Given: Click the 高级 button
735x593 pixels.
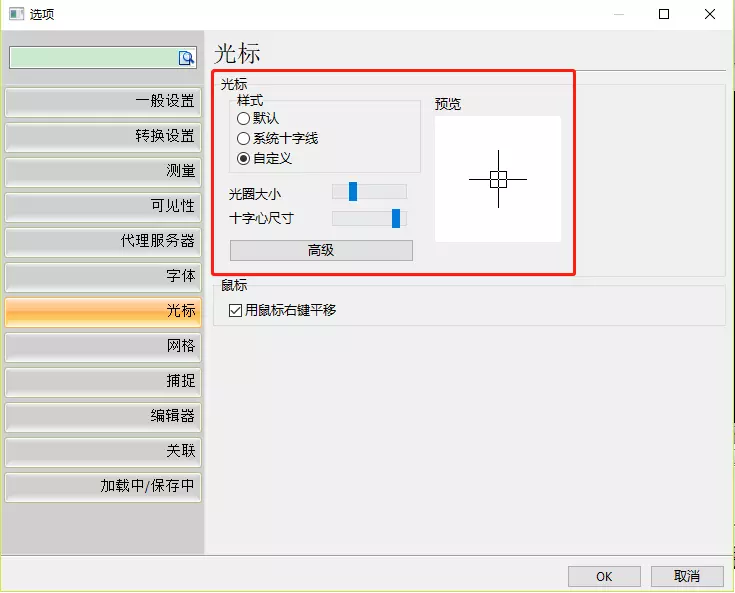Looking at the screenshot, I should pos(321,250).
